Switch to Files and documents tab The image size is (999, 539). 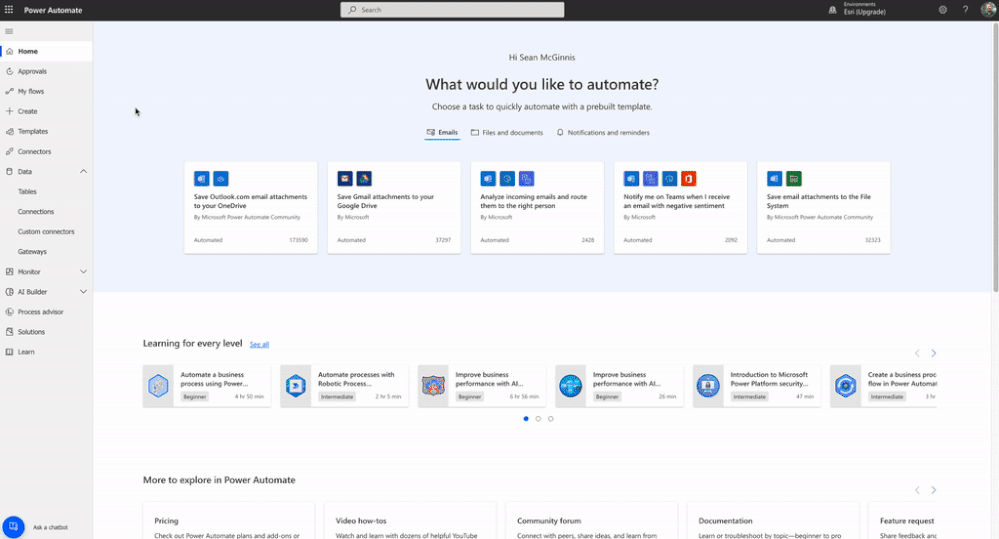(507, 133)
